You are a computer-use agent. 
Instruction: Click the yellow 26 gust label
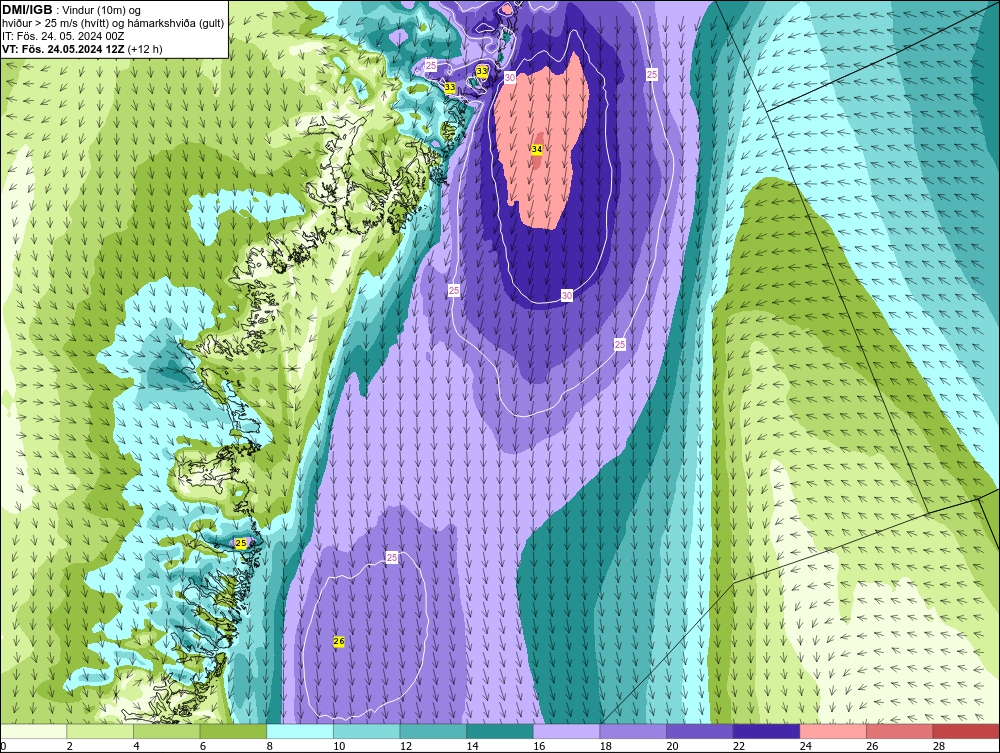pos(339,641)
